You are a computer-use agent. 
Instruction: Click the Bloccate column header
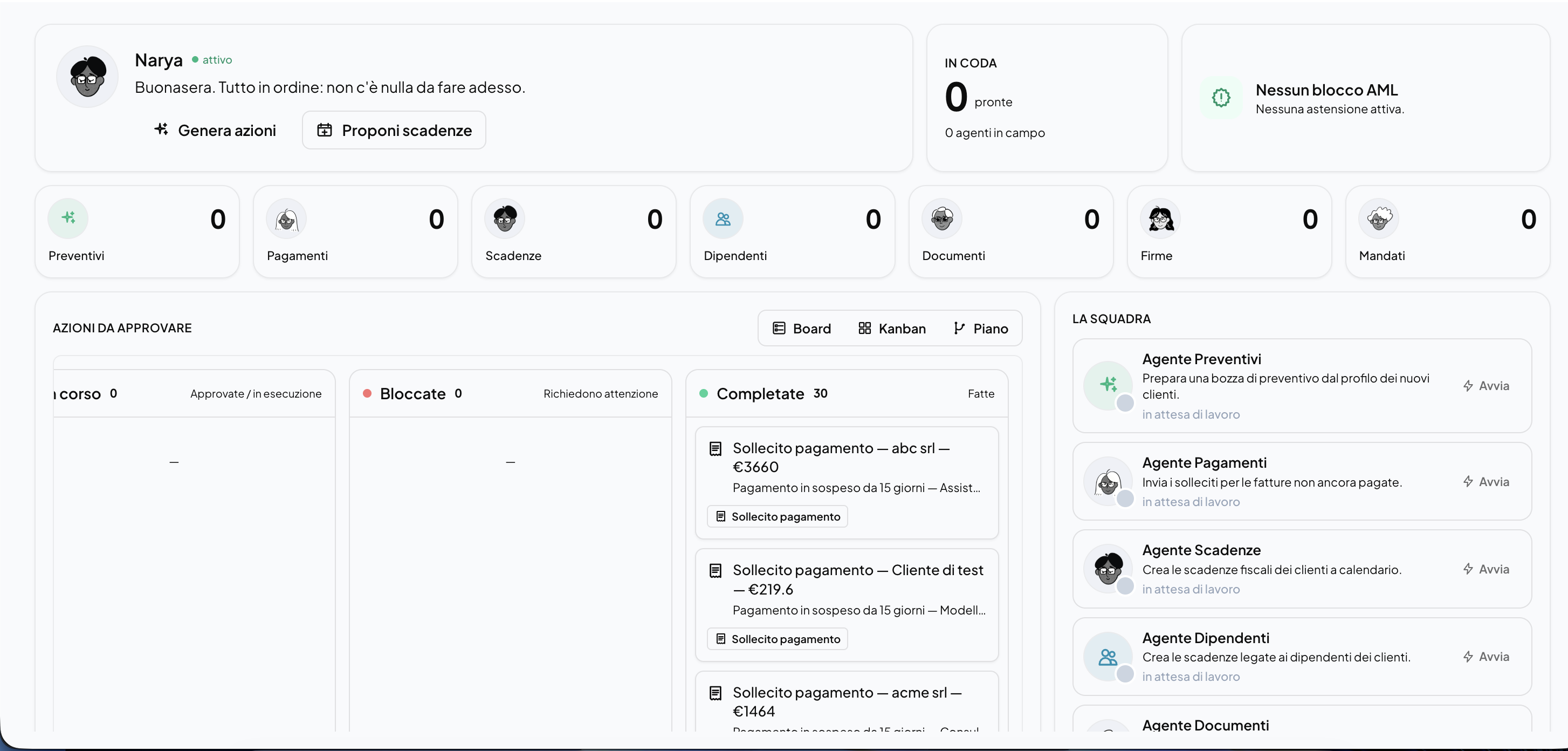tap(510, 394)
